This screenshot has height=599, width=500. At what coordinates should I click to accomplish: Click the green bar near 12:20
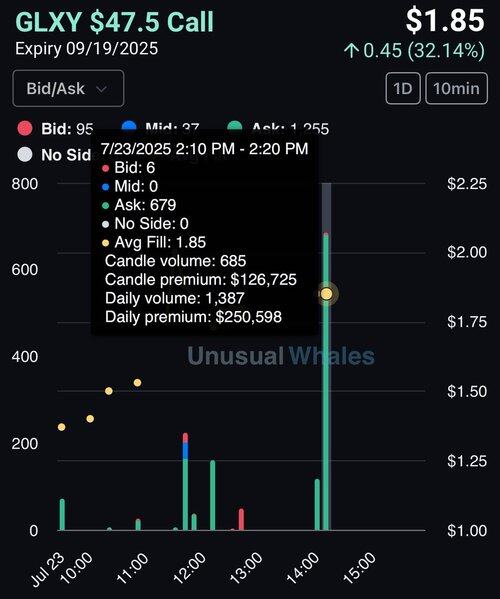[x=213, y=495]
